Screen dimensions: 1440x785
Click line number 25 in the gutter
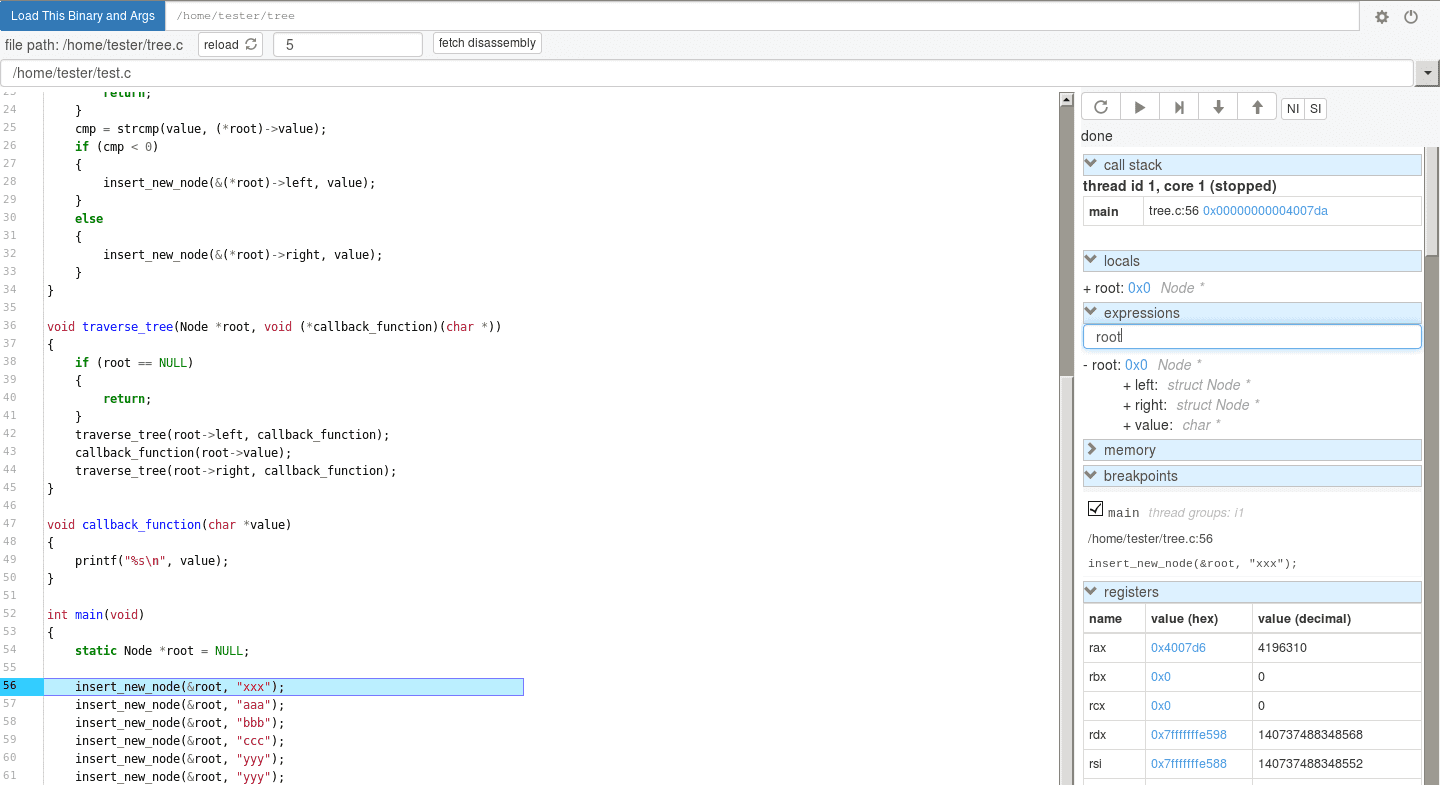10,129
